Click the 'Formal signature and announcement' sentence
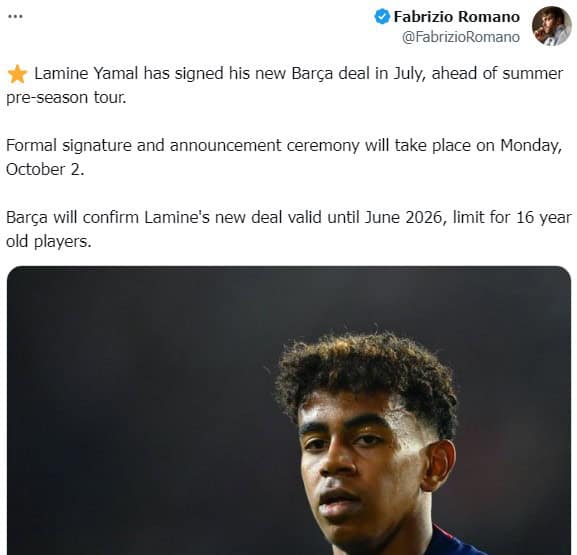The width and height of the screenshot is (577, 555). click(x=144, y=145)
